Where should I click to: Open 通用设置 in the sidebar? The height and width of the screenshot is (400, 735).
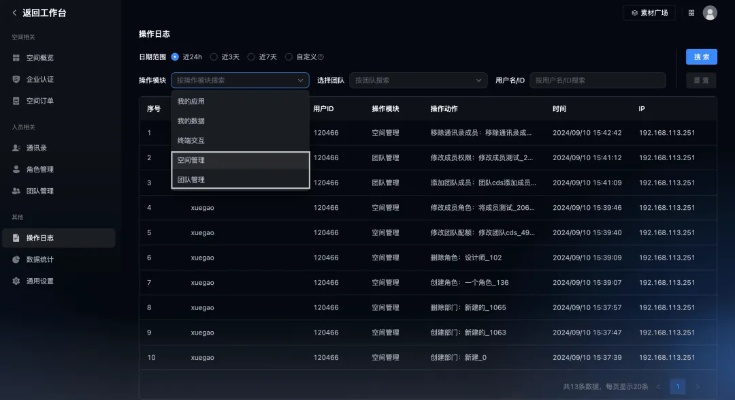pos(40,281)
